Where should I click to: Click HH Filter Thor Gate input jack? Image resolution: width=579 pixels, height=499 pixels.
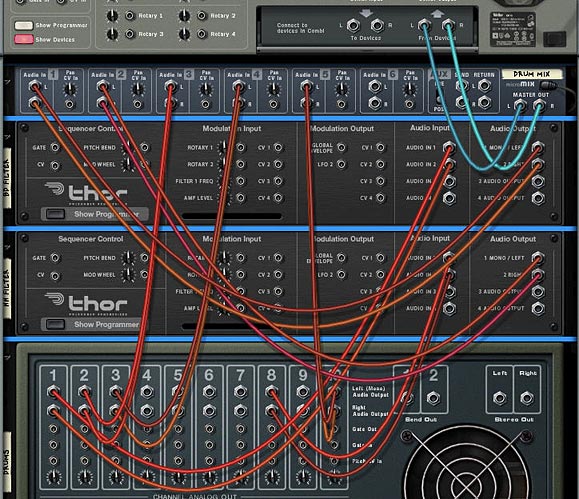tap(55, 258)
